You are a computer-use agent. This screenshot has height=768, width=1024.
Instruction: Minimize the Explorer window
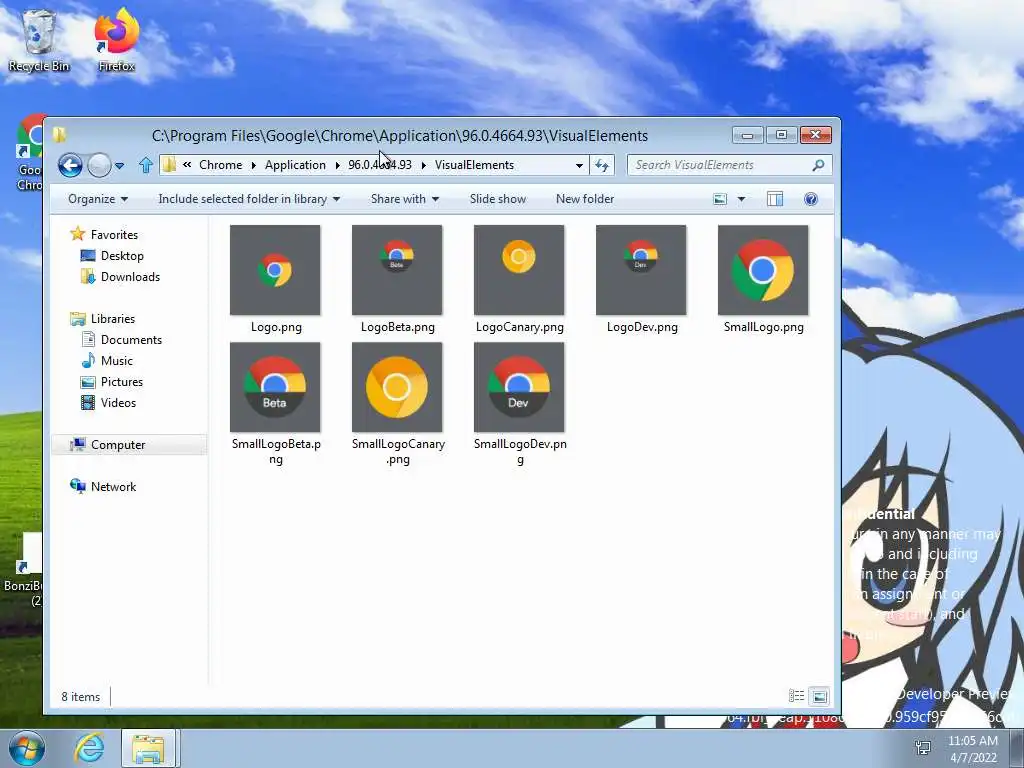(x=748, y=135)
